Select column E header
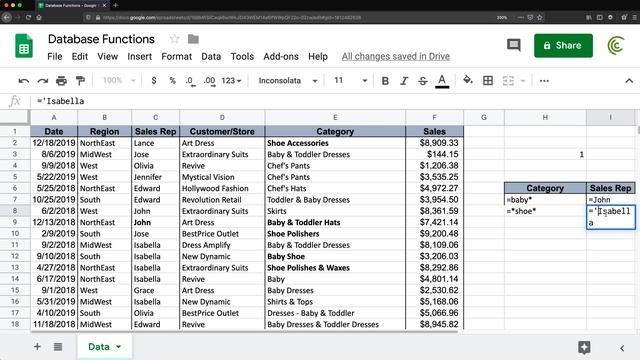The width and height of the screenshot is (640, 360). pos(335,118)
